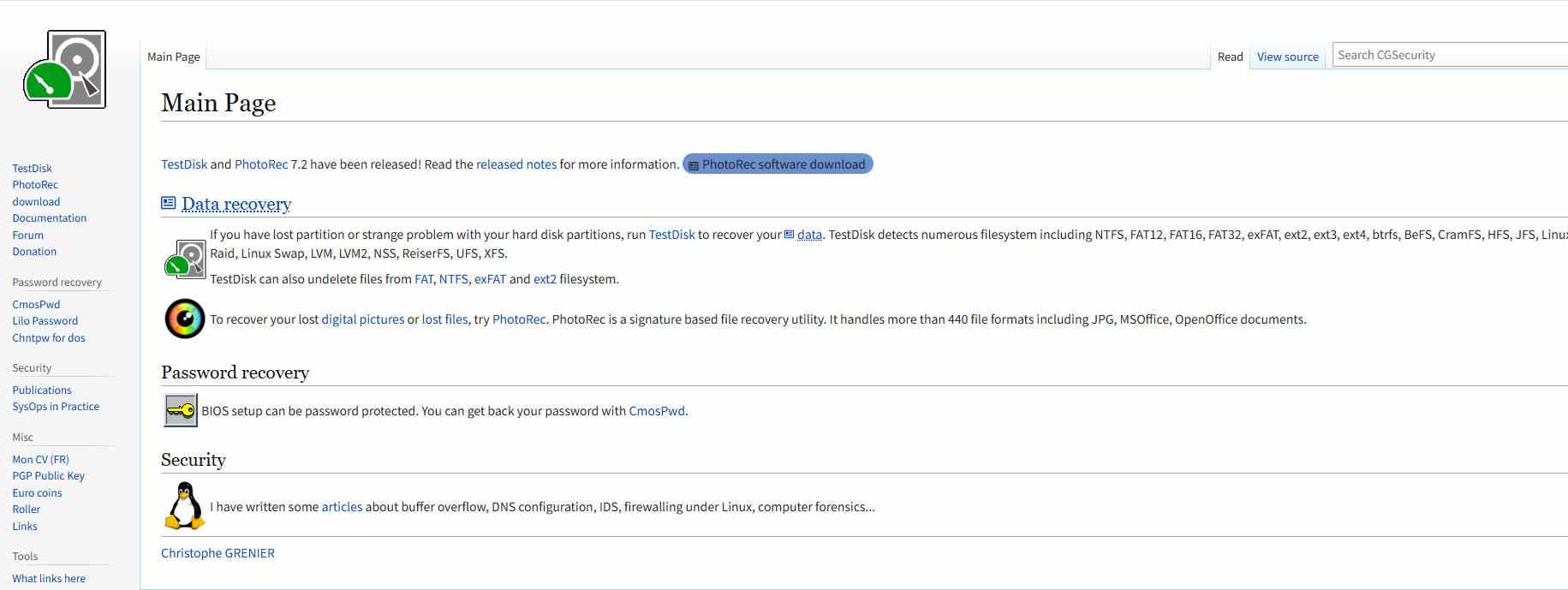Open Links in the sidebar
The width and height of the screenshot is (1568, 590).
tap(25, 527)
